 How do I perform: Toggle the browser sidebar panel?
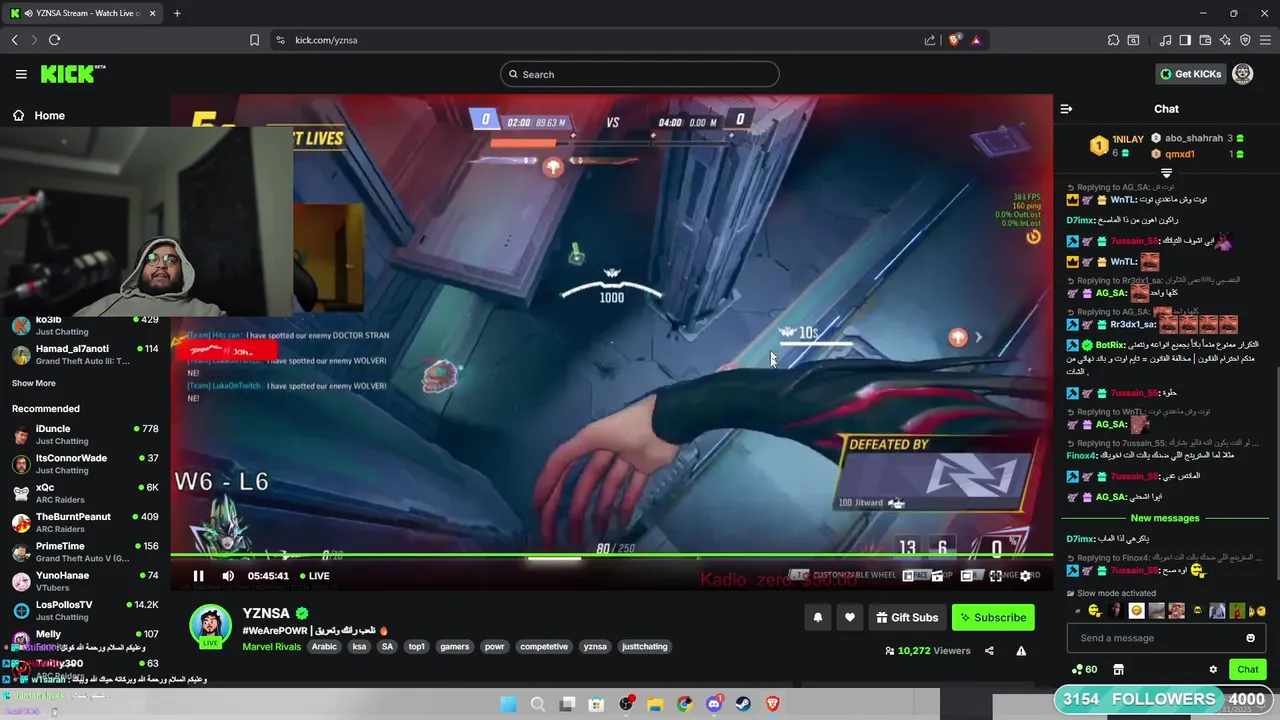(1185, 40)
